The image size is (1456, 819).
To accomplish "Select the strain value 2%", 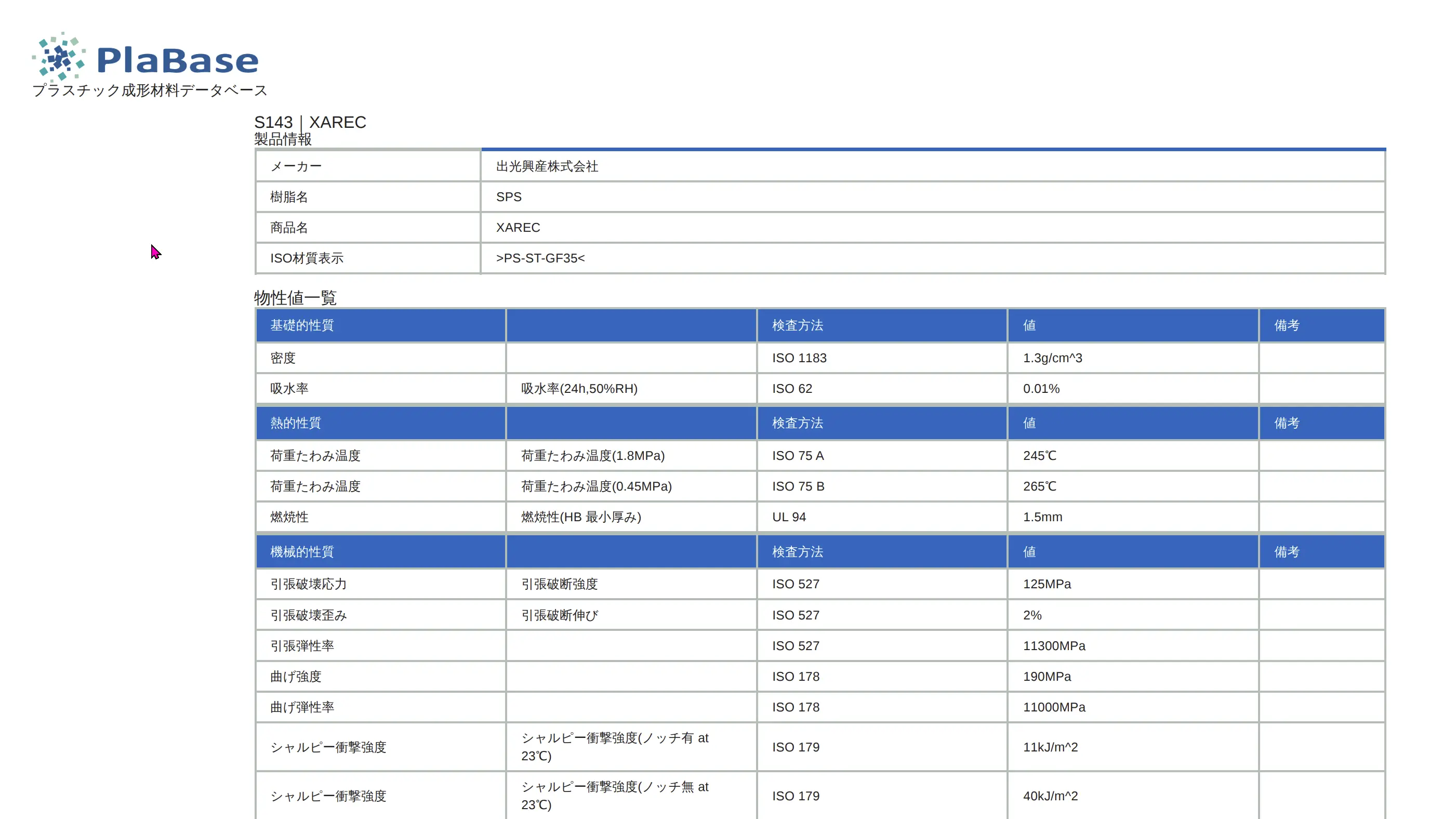I will [x=1032, y=615].
